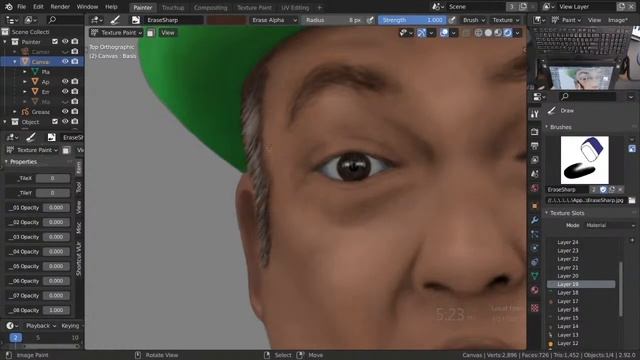The image size is (640, 360).
Task: Open the Image* menu in image editor
Action: (618, 20)
